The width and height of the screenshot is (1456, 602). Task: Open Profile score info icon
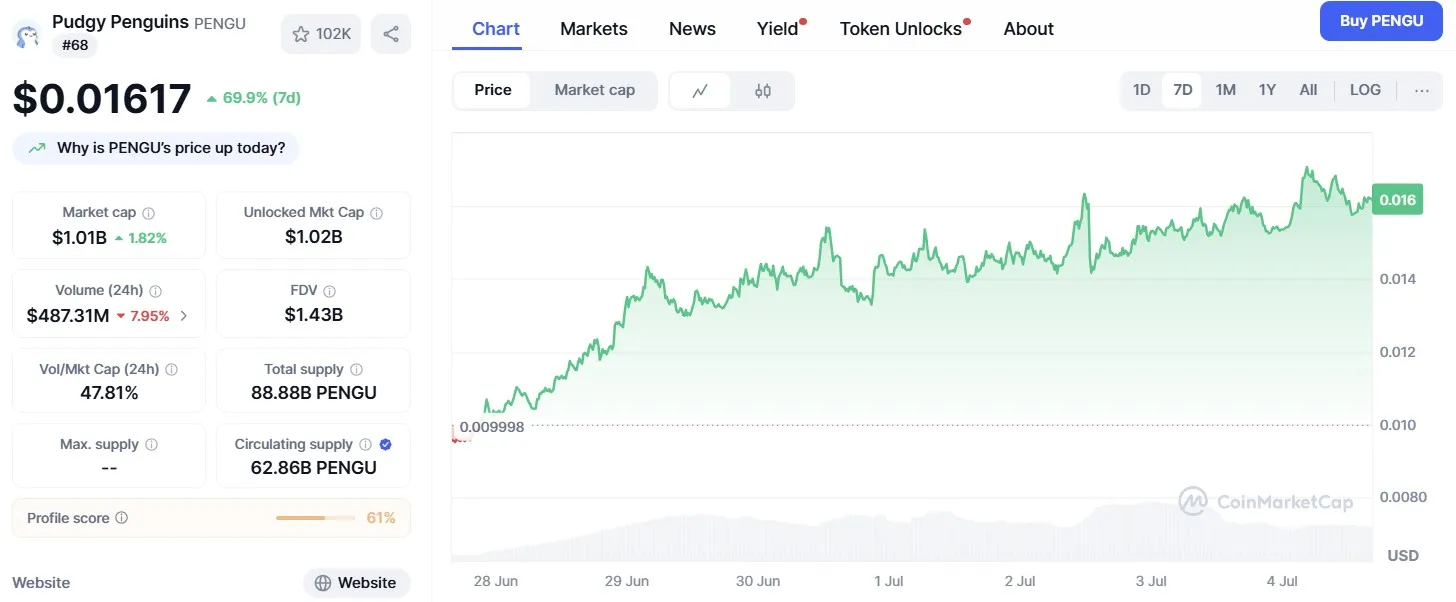122,518
